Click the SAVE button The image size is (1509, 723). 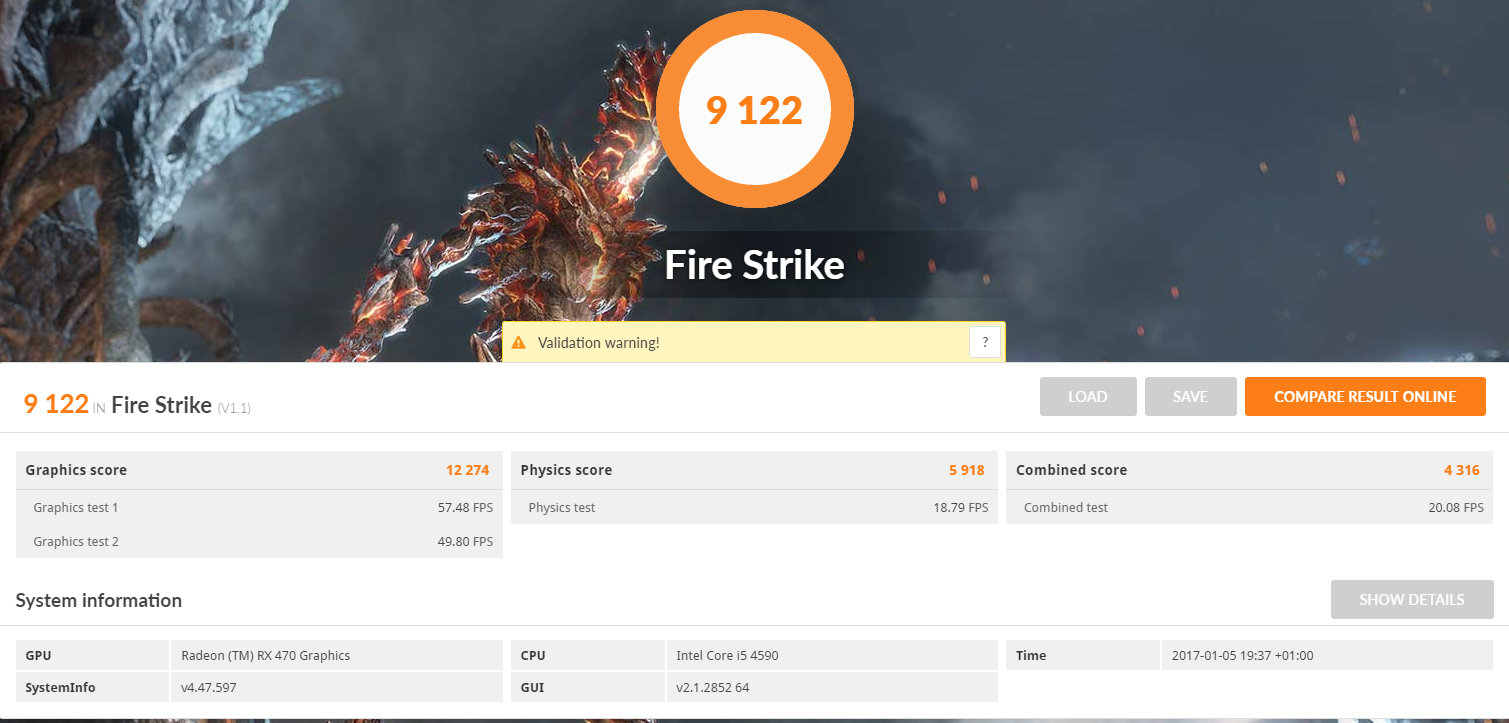1191,396
